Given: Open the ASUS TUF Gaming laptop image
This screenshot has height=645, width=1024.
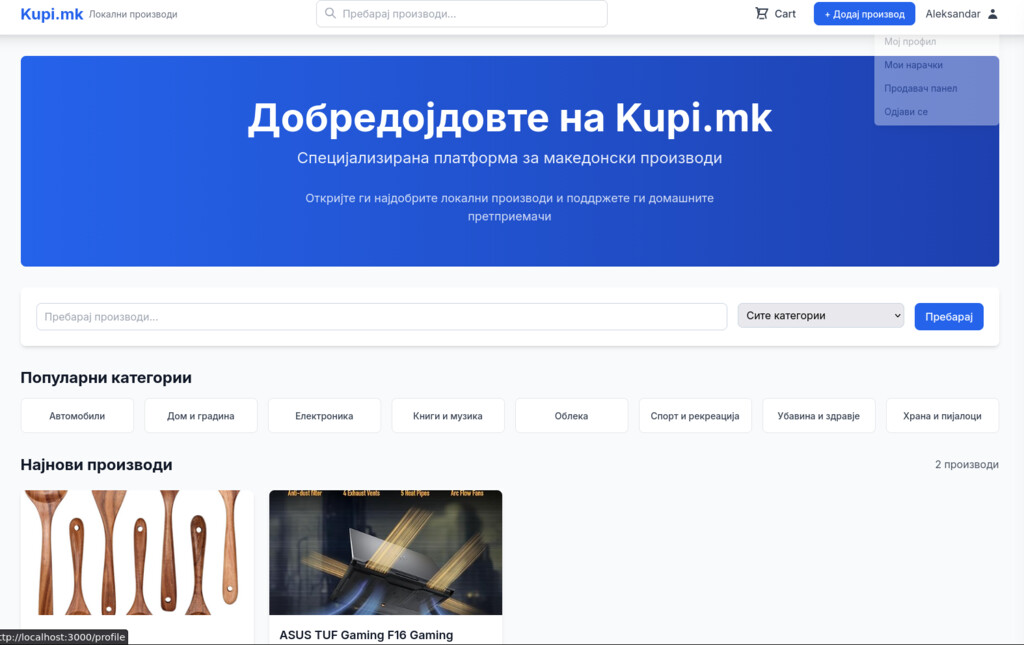Looking at the screenshot, I should pyautogui.click(x=385, y=552).
